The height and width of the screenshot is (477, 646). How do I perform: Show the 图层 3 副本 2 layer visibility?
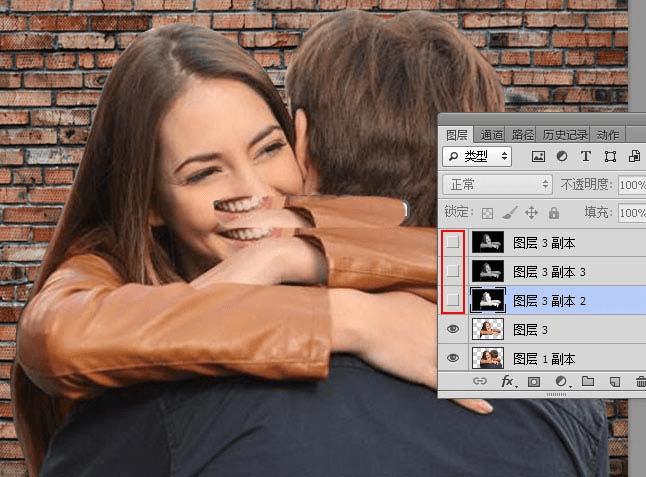[453, 300]
